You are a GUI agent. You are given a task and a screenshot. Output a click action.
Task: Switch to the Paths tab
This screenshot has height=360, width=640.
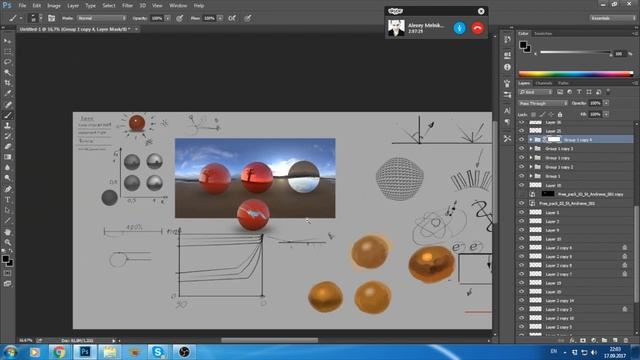(x=563, y=83)
